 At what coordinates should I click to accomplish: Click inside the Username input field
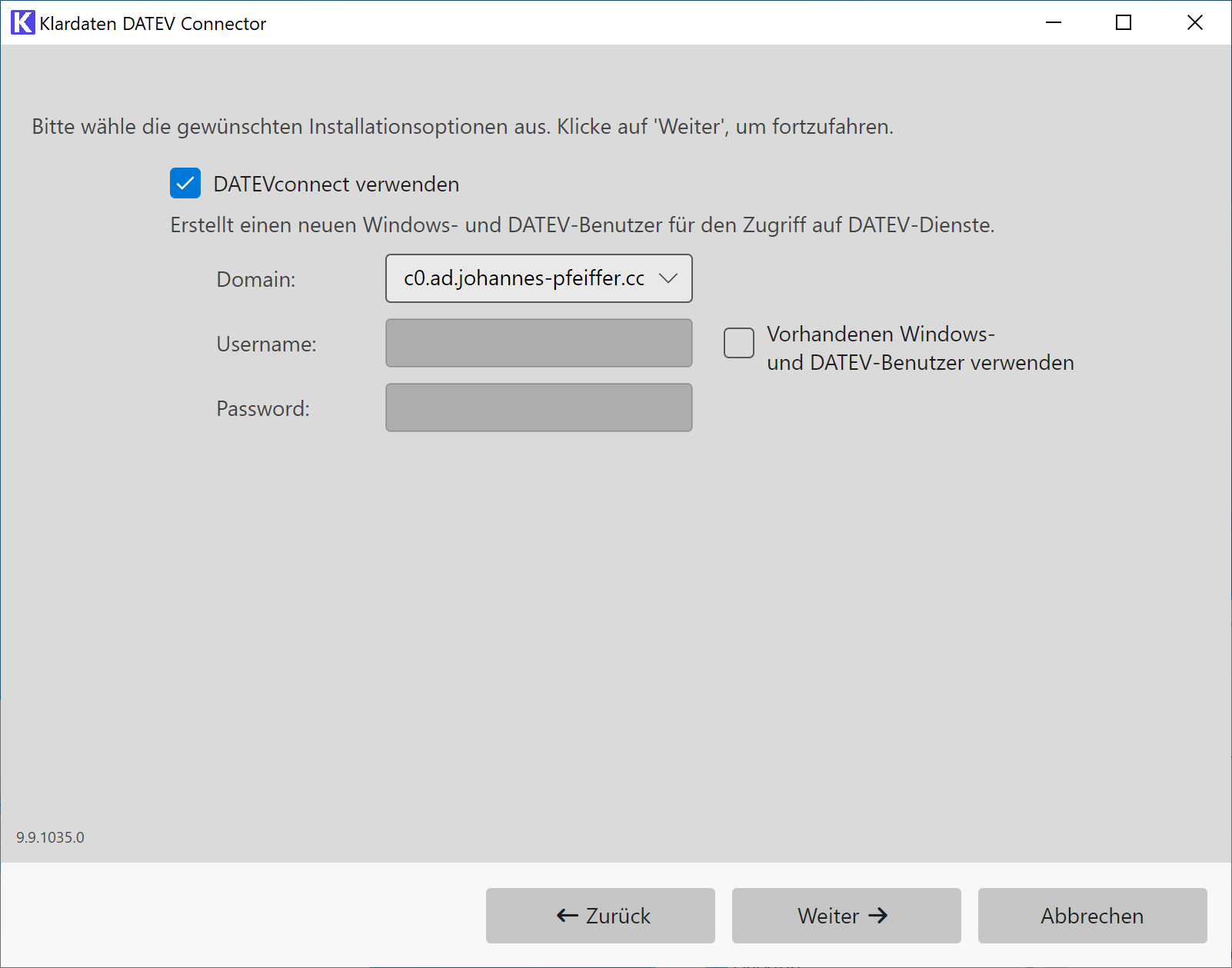[538, 343]
